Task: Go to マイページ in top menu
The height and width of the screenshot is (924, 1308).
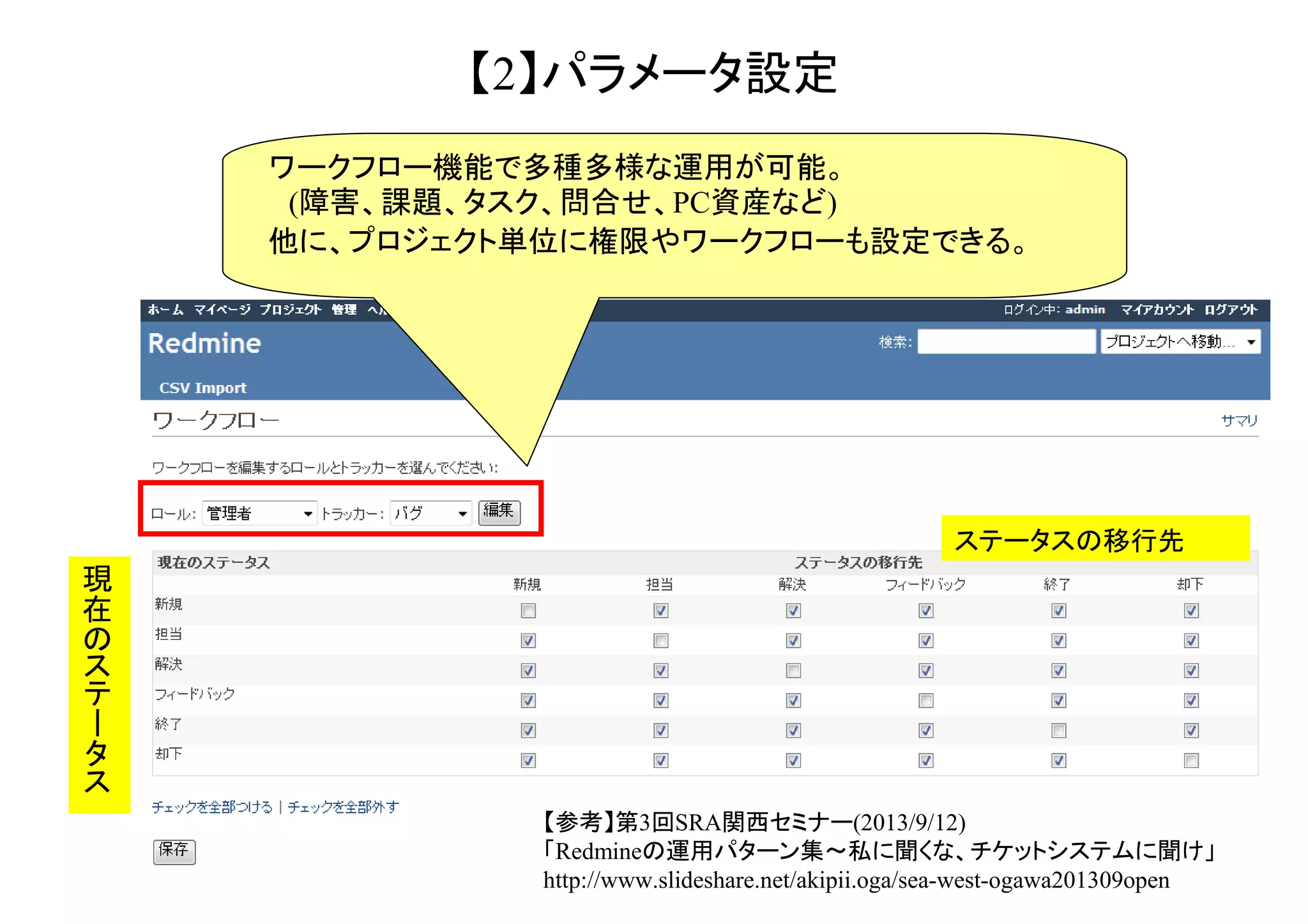Action: 222,310
